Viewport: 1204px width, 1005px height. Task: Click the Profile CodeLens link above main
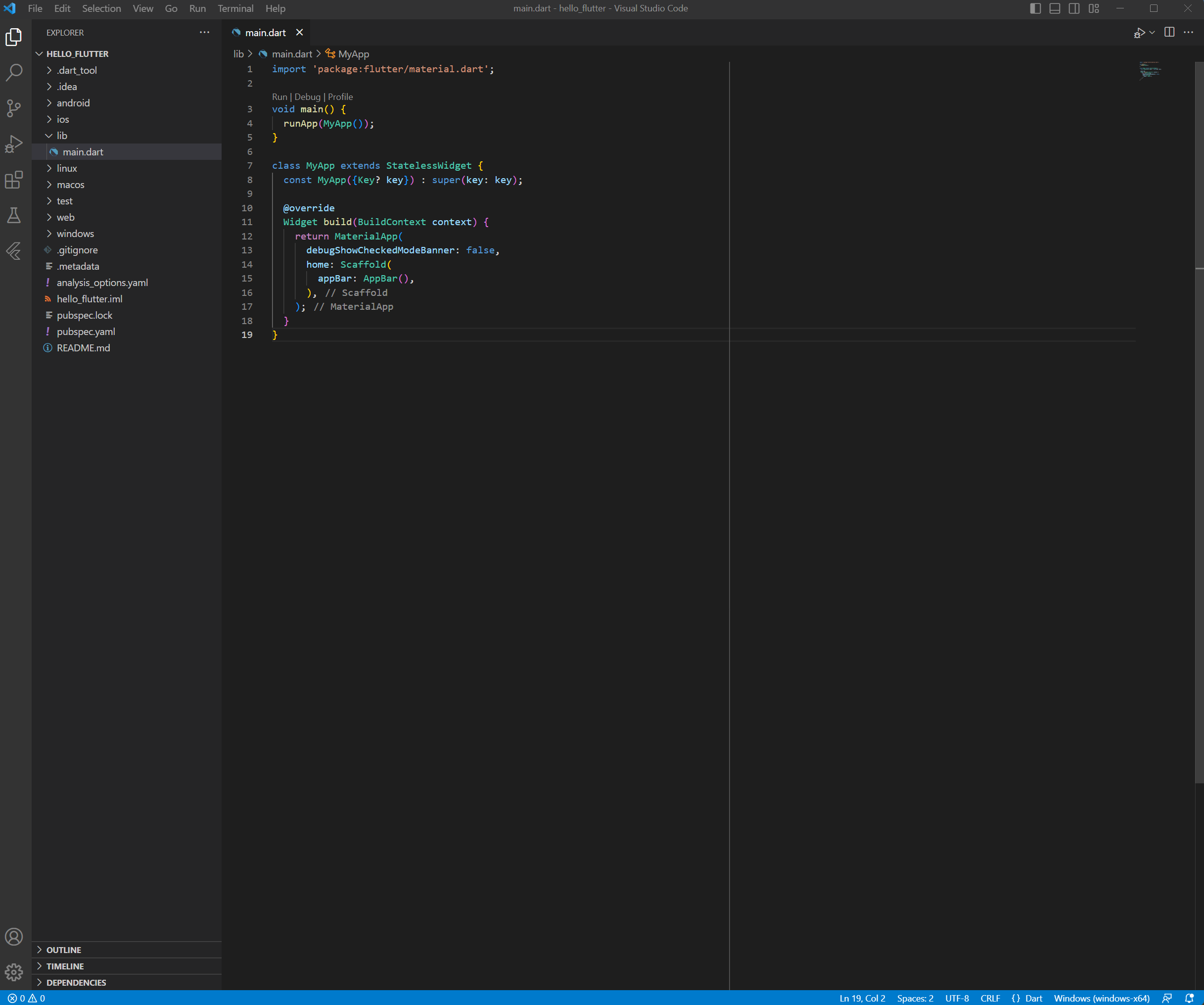(340, 97)
